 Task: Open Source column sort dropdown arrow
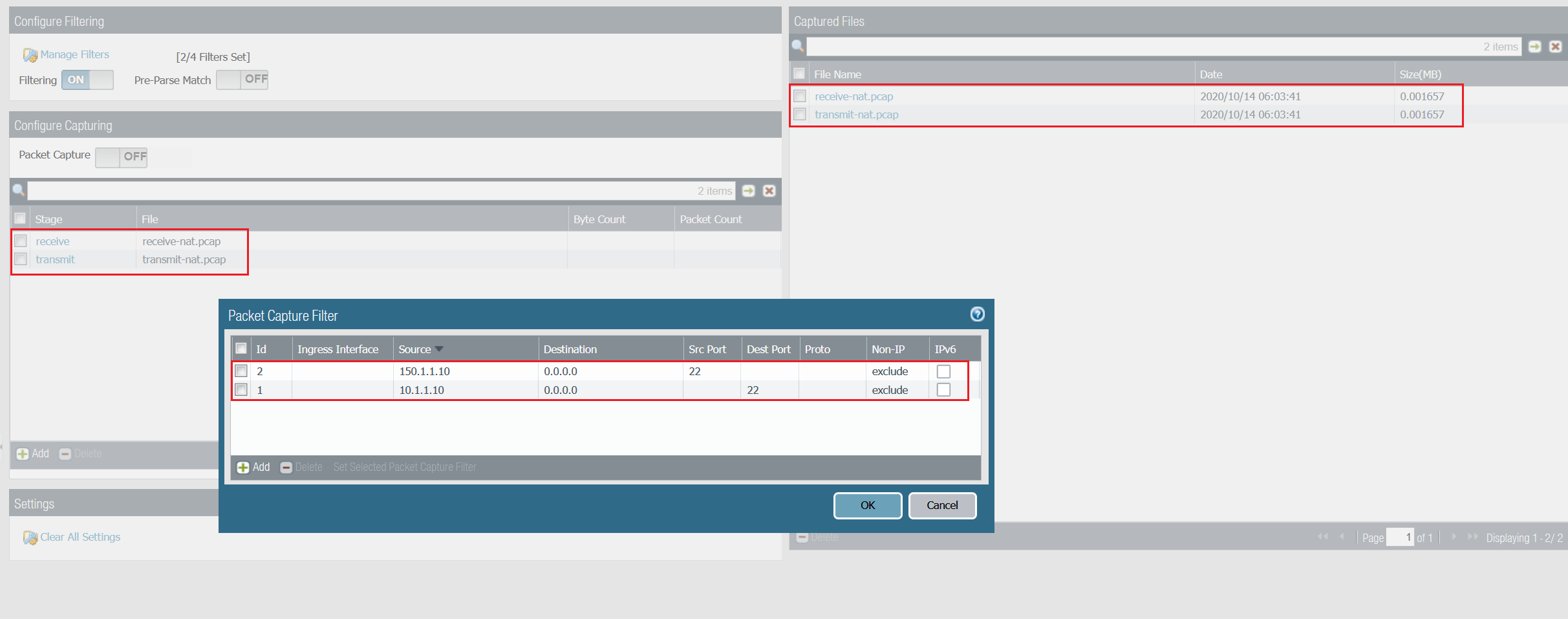pyautogui.click(x=439, y=349)
